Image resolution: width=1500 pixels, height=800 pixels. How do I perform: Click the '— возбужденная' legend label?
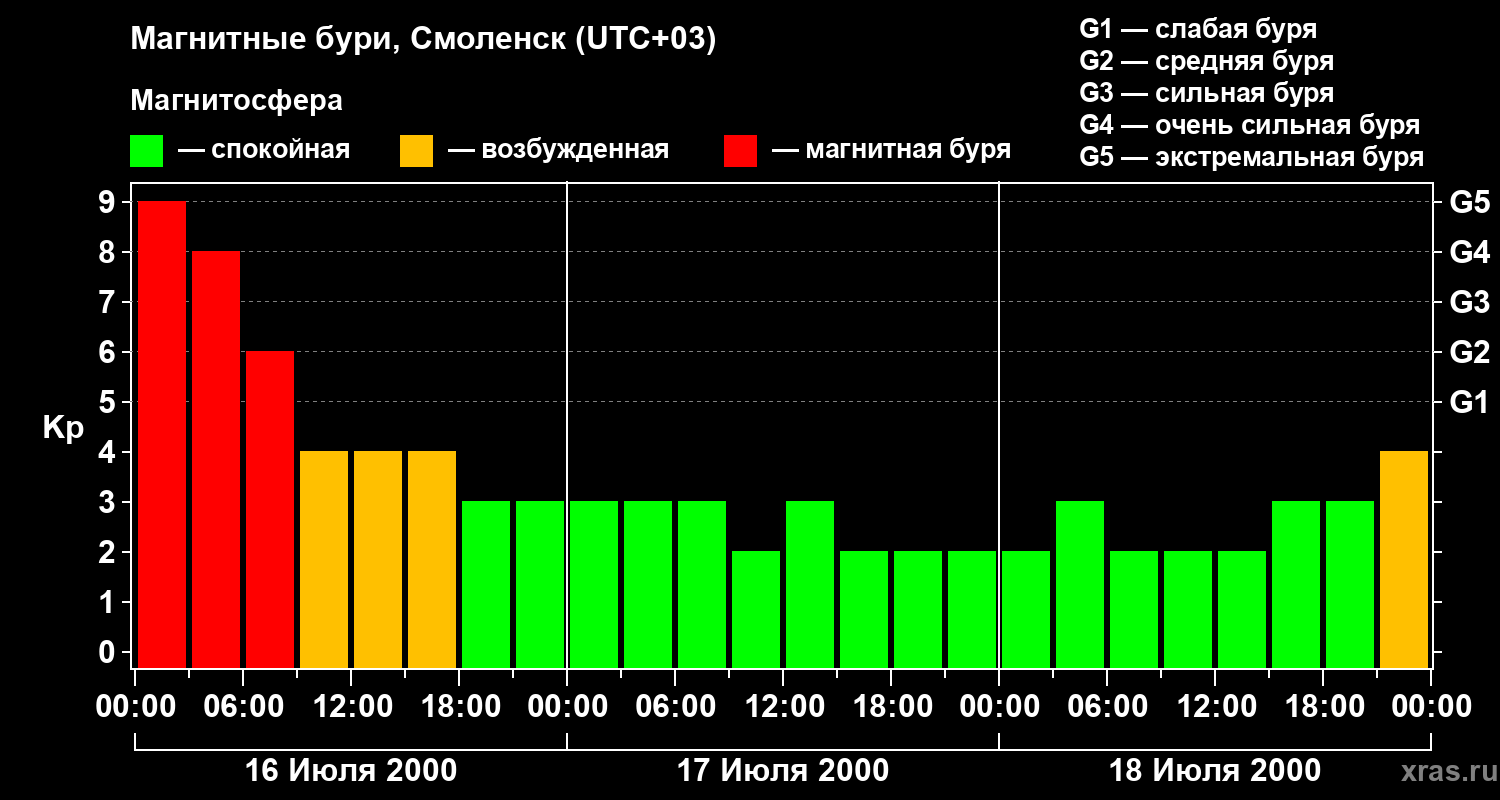coord(558,150)
